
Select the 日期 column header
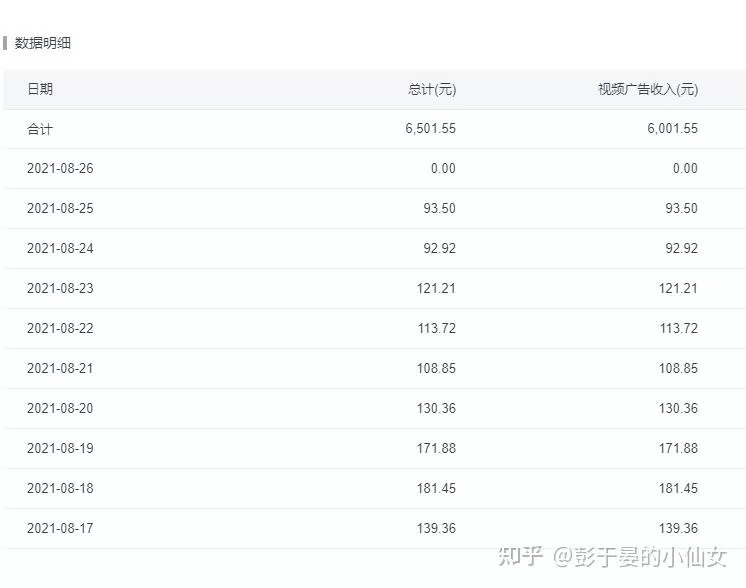click(x=40, y=89)
